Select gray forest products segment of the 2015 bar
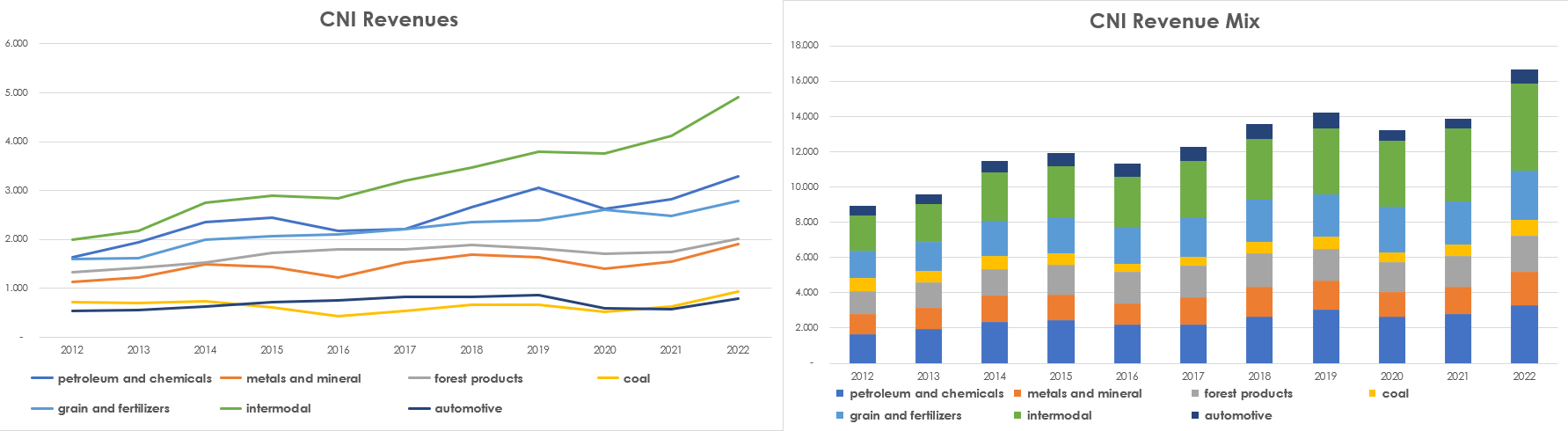 pyautogui.click(x=1061, y=280)
